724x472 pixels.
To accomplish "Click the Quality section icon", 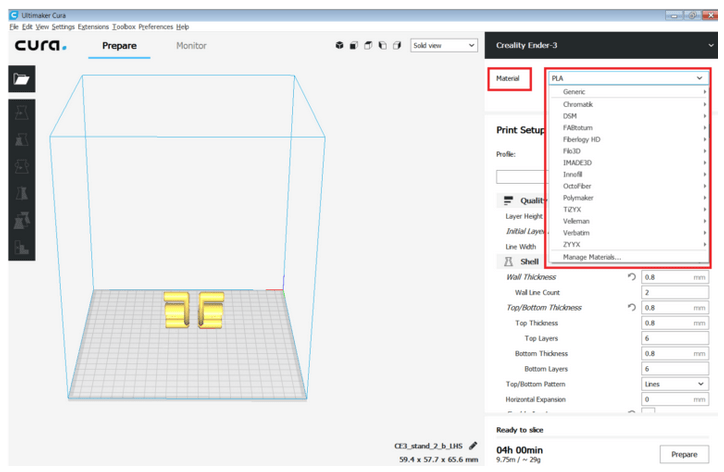I will [x=508, y=200].
